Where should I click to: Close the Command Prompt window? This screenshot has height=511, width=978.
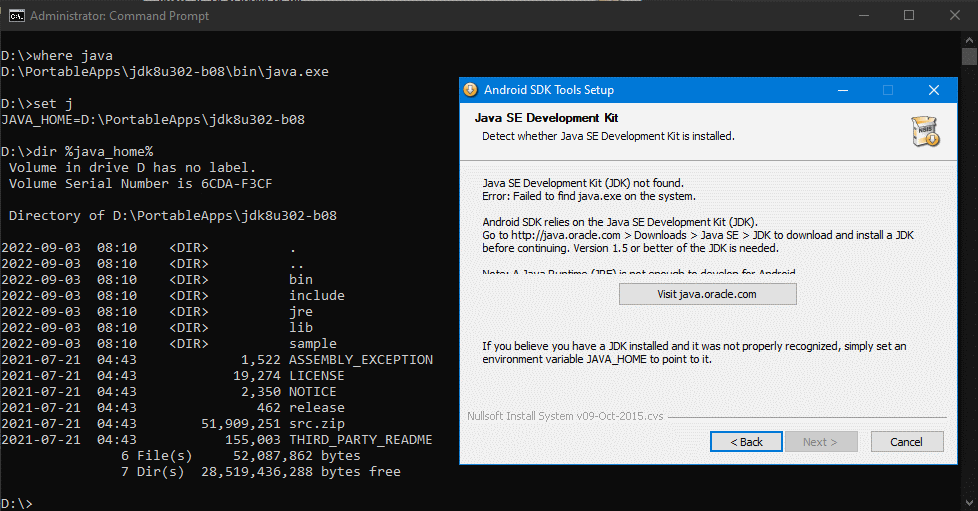coord(955,16)
